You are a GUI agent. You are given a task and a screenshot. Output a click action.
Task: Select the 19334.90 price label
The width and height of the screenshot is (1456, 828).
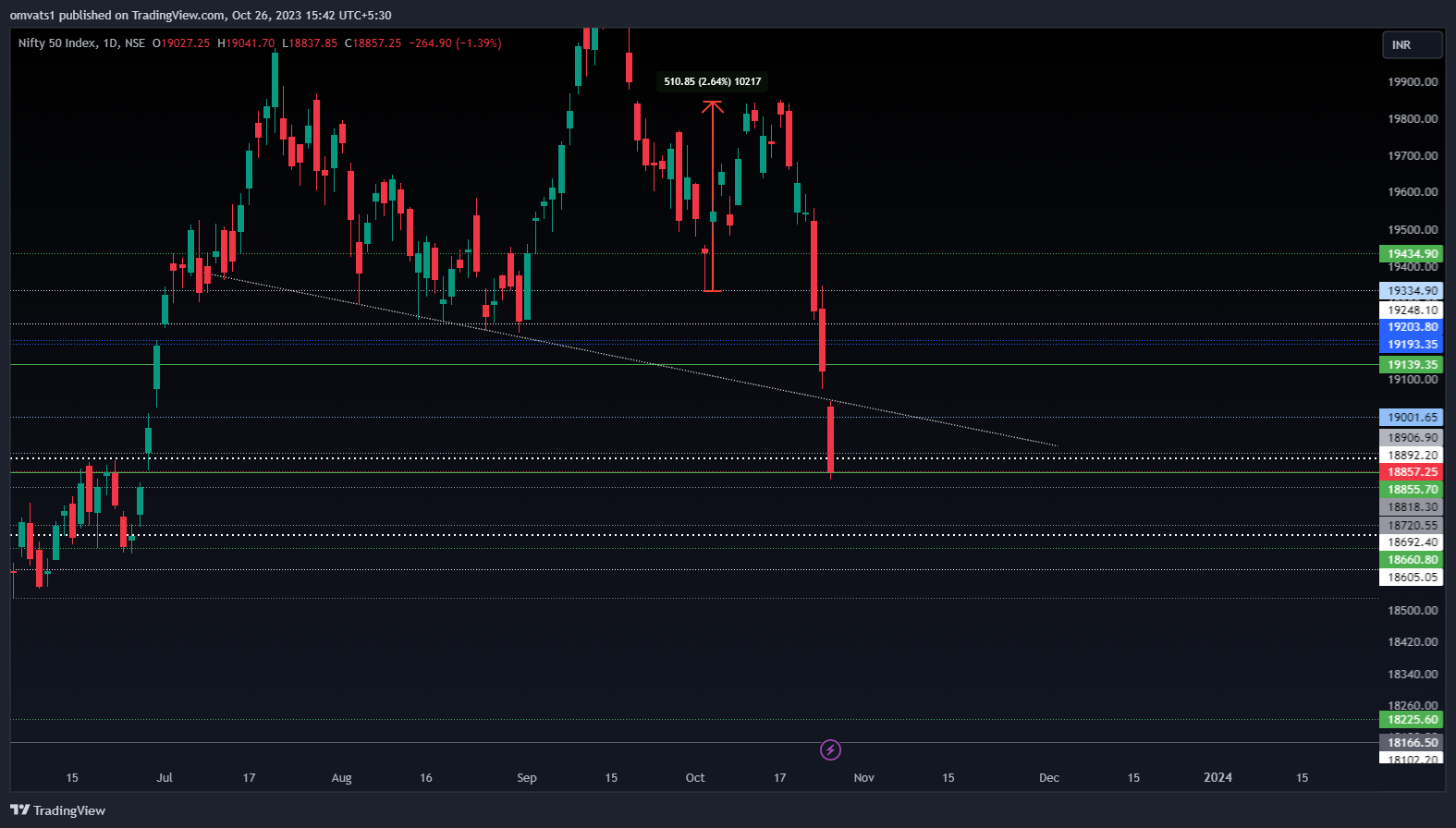tap(1412, 291)
